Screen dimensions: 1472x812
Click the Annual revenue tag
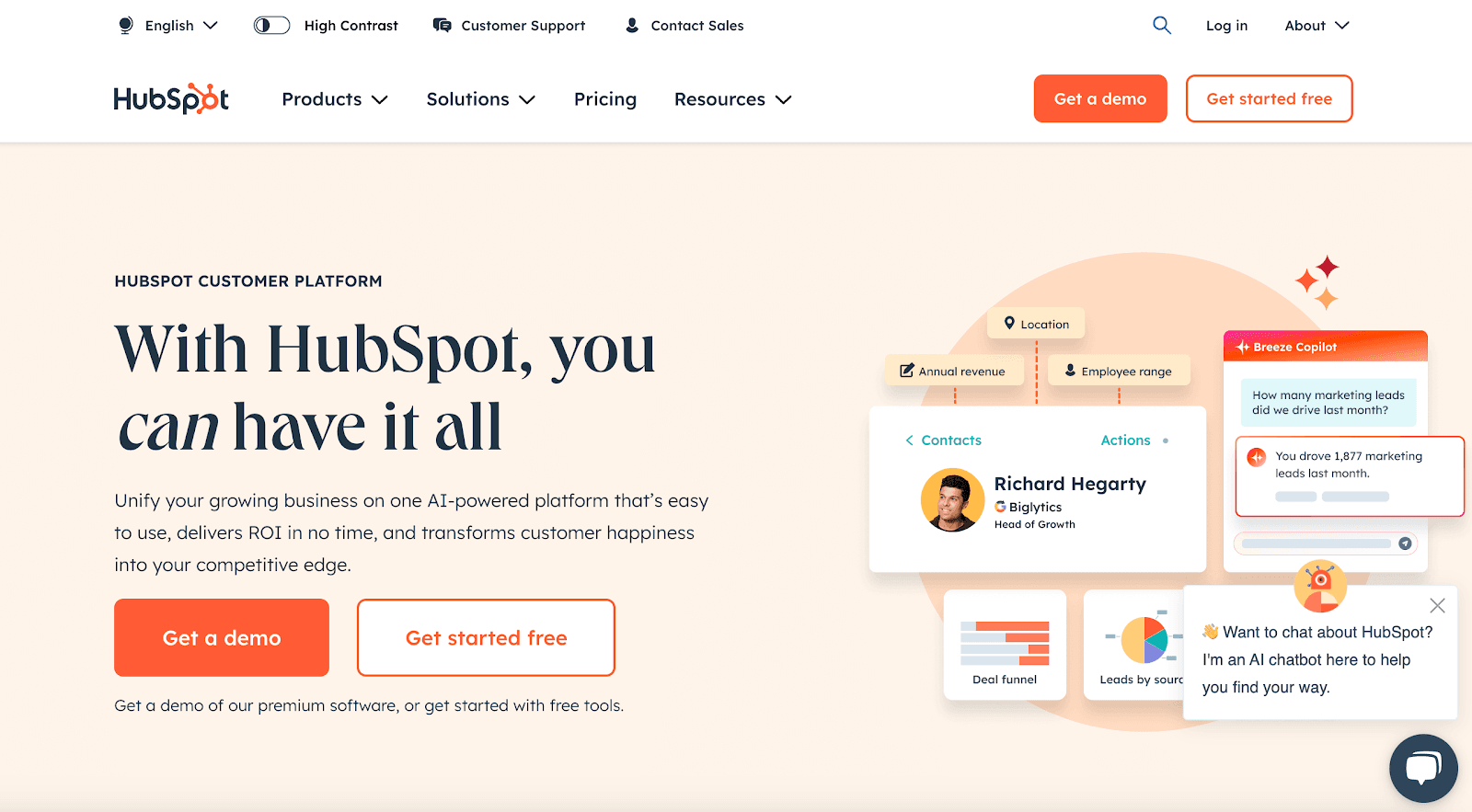coord(954,371)
